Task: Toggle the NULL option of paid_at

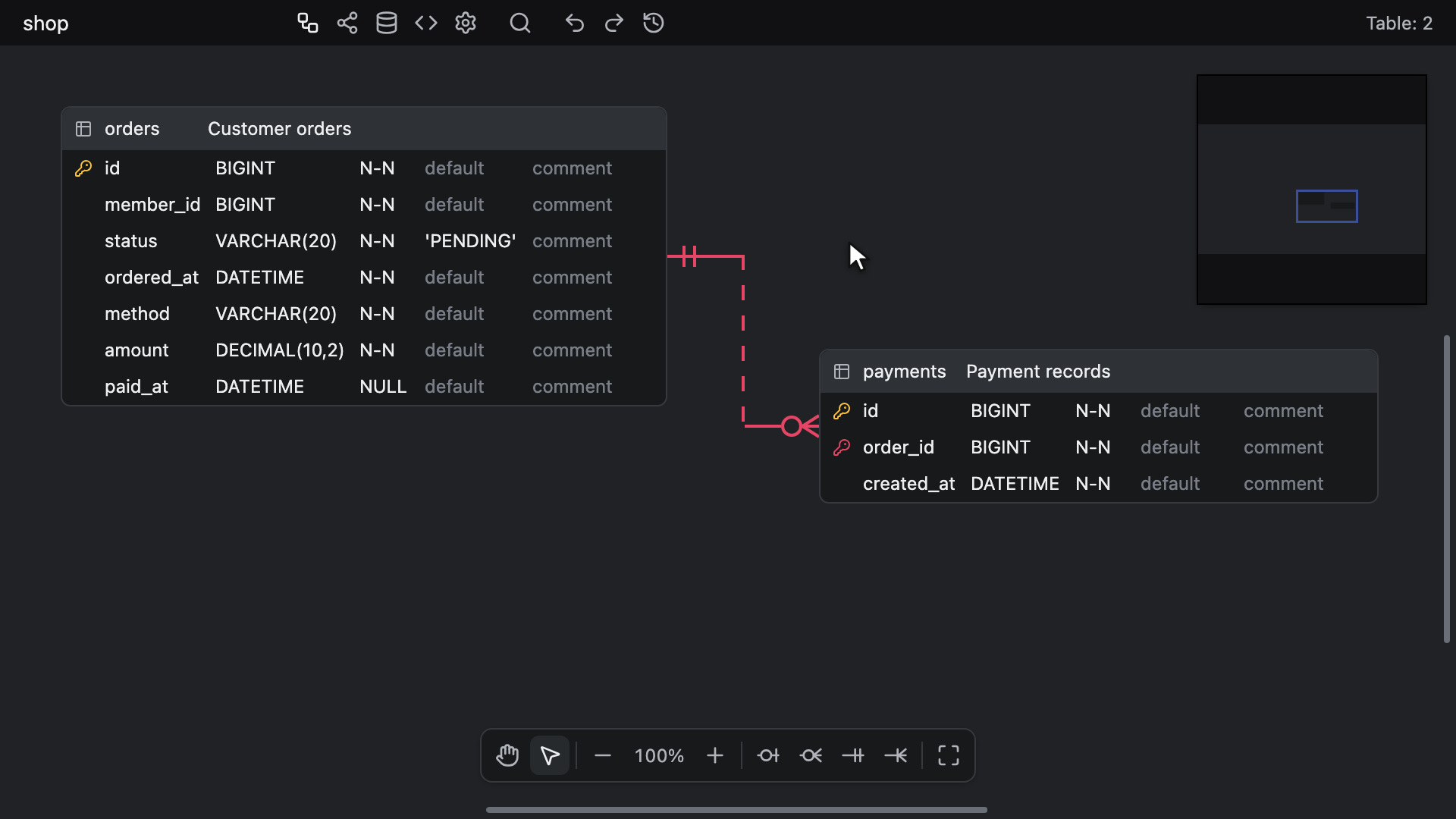Action: (x=383, y=387)
